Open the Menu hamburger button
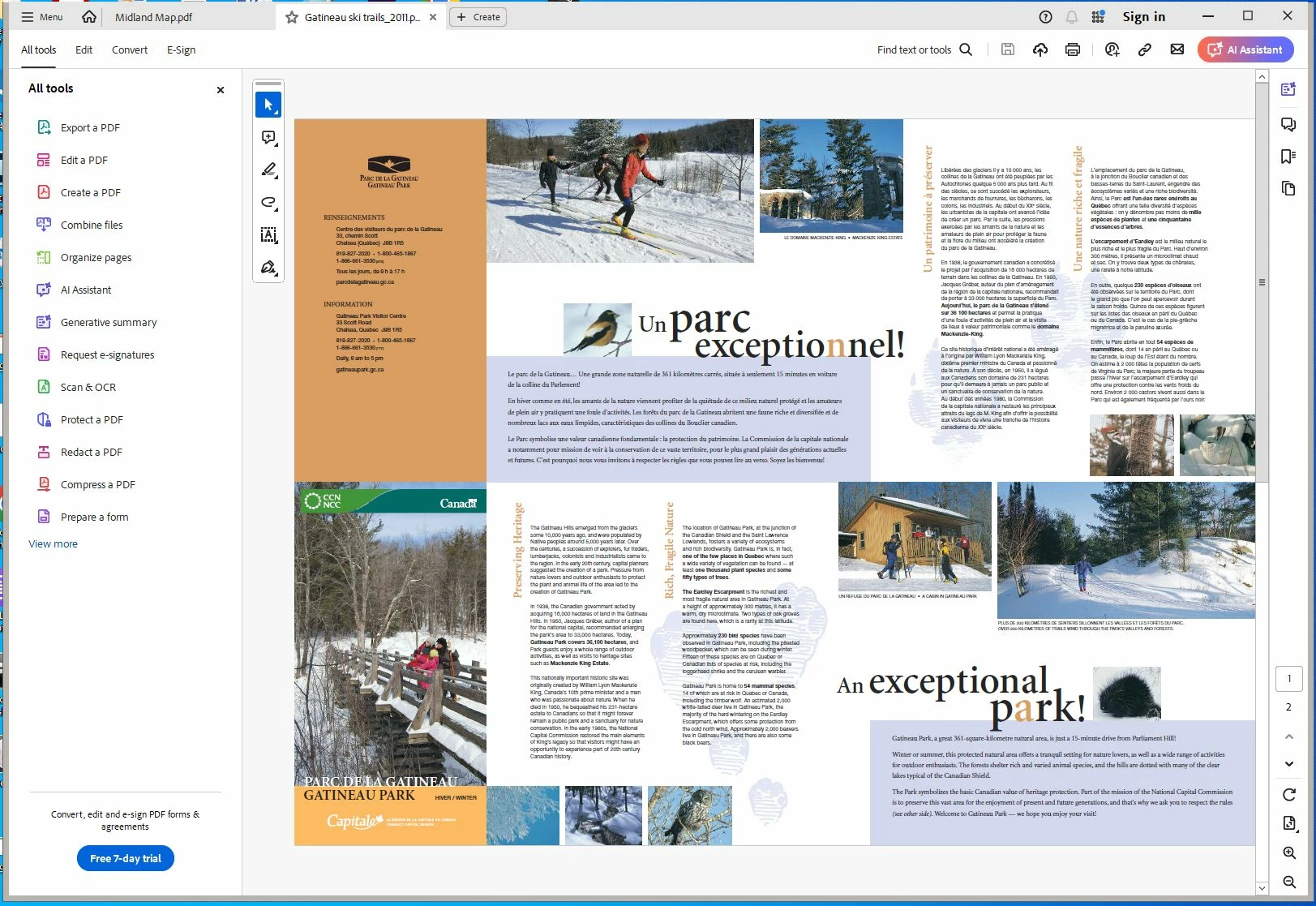The width and height of the screenshot is (1316, 906). point(41,17)
